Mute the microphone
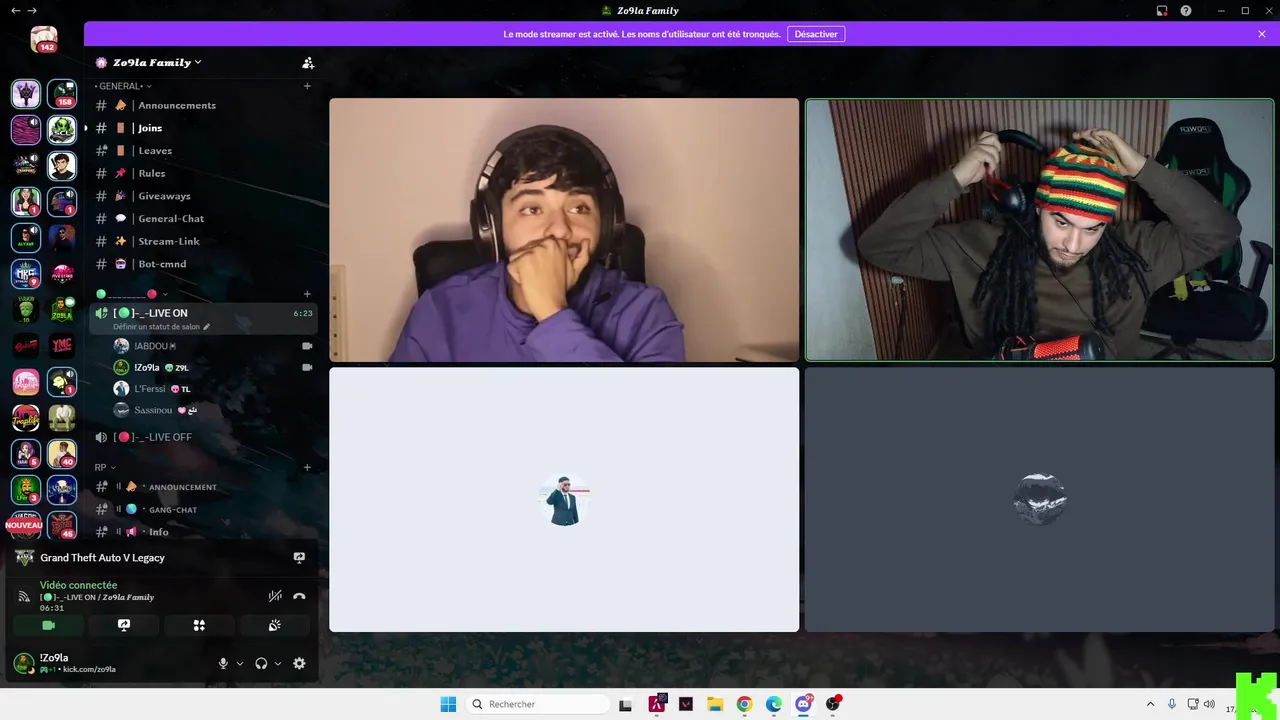Viewport: 1280px width, 720px height. pos(223,663)
